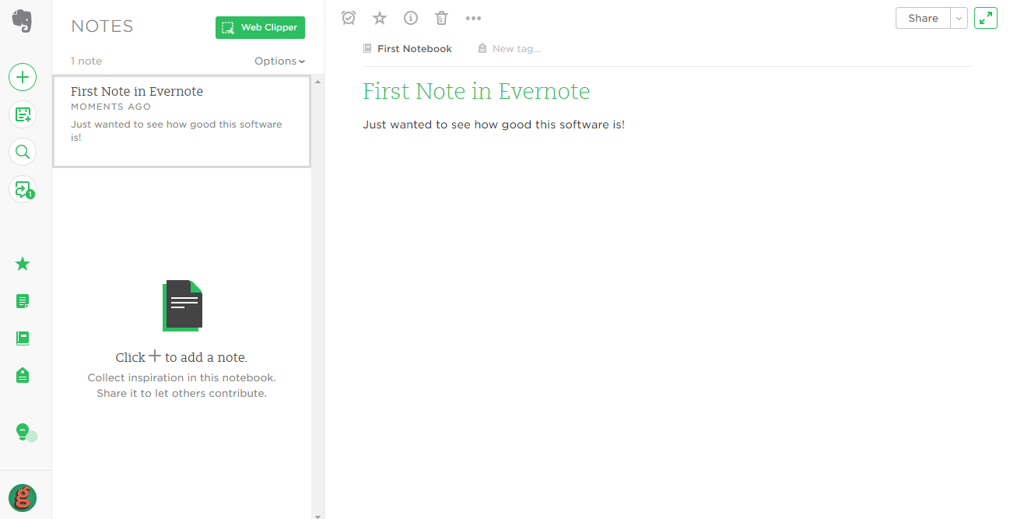This screenshot has width=1010, height=519.
Task: Open Notes list icon in sidebar
Action: click(23, 301)
